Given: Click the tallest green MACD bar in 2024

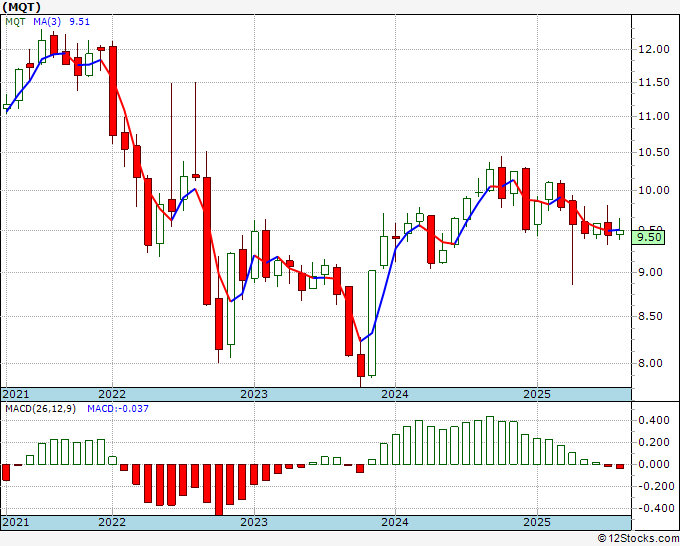Looking at the screenshot, I should coord(490,440).
